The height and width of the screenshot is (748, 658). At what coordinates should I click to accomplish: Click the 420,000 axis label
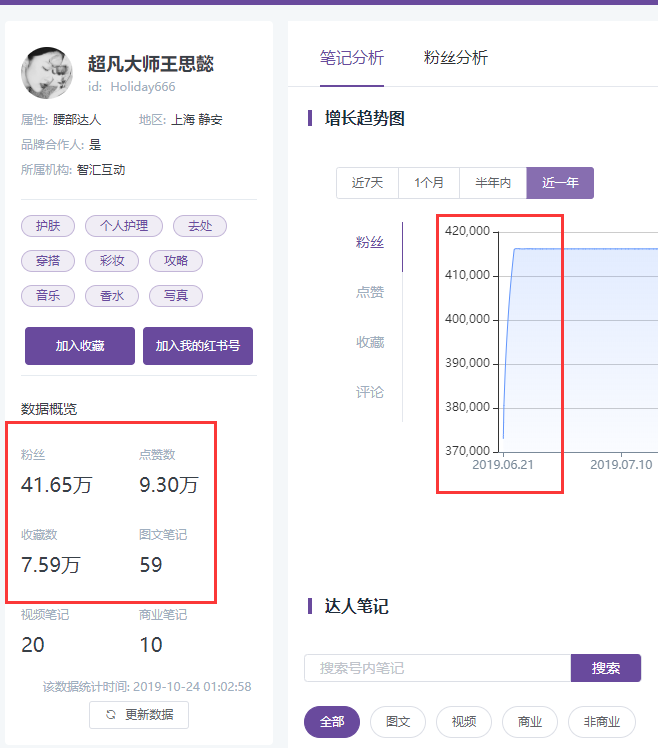click(468, 231)
